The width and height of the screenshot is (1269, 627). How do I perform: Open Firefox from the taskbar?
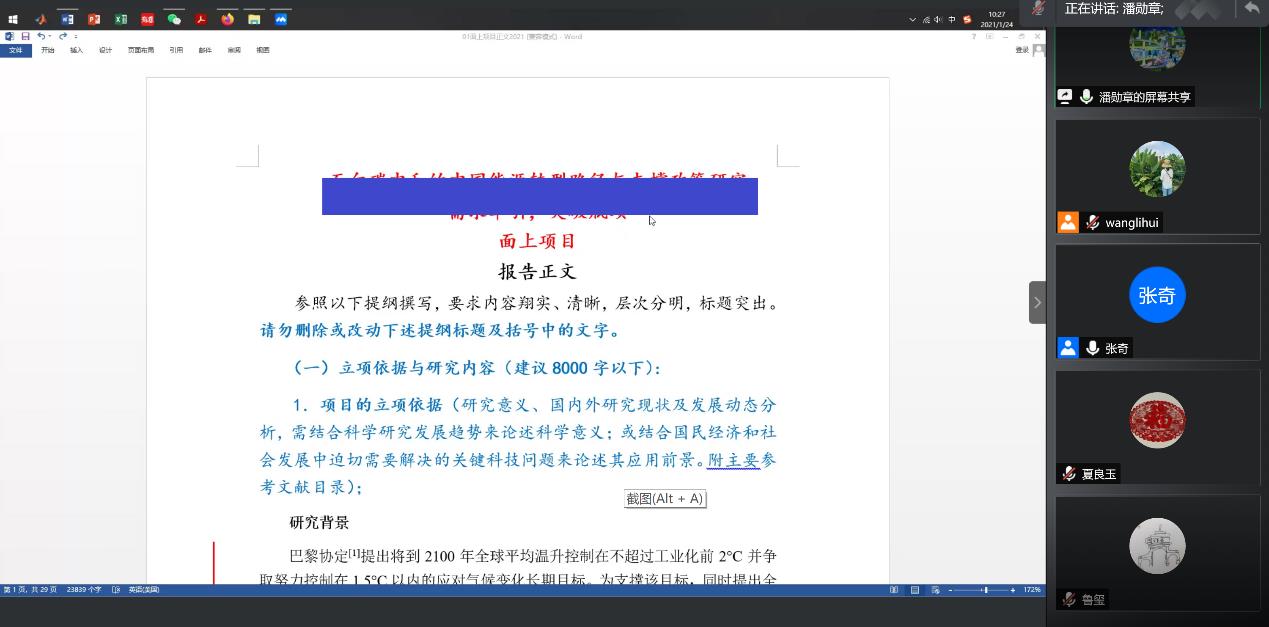click(x=227, y=18)
